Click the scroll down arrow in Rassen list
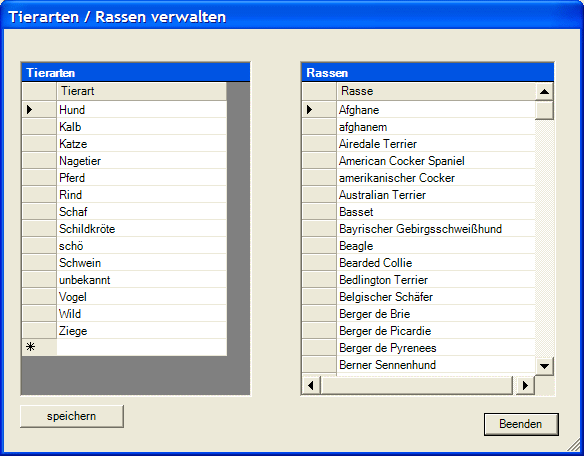 (x=544, y=366)
